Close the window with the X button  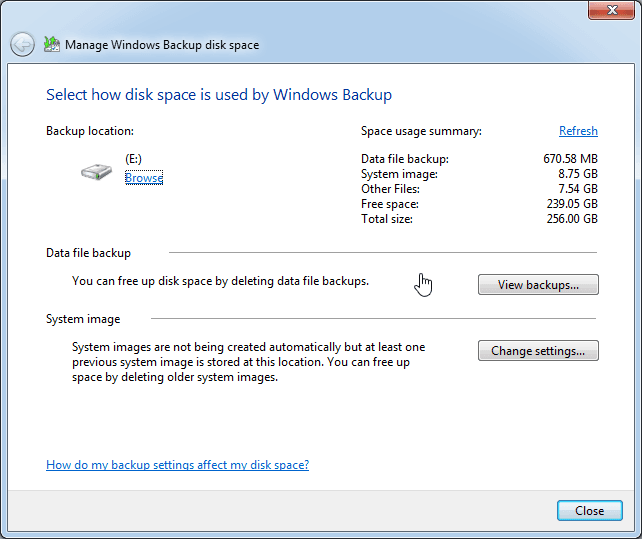tap(612, 10)
